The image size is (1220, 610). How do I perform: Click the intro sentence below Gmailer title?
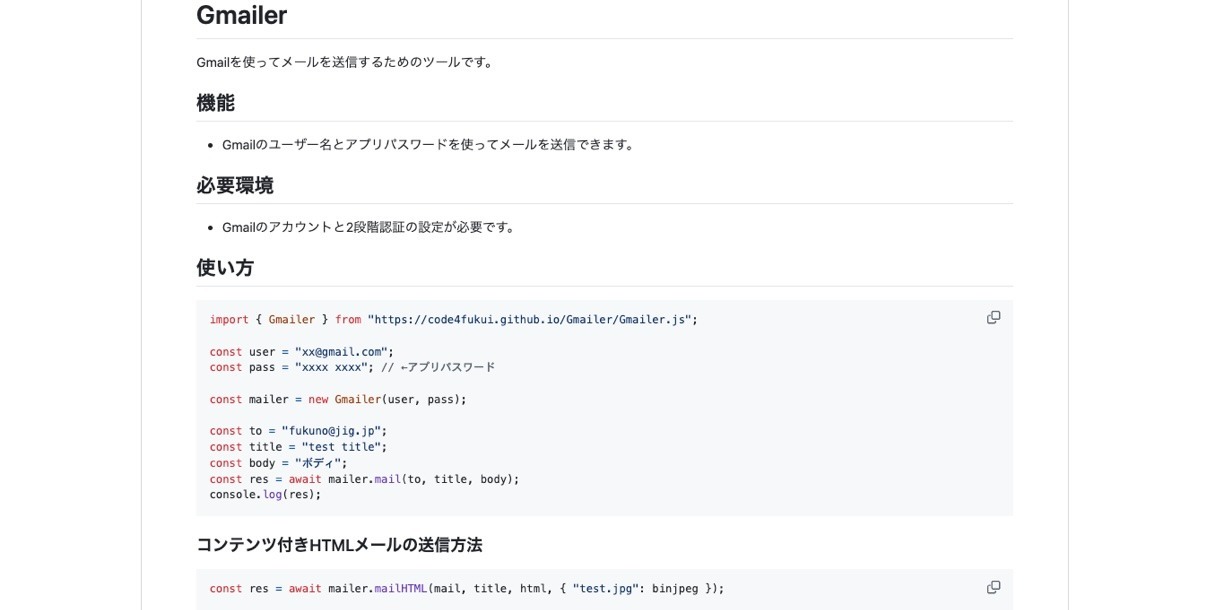[345, 62]
